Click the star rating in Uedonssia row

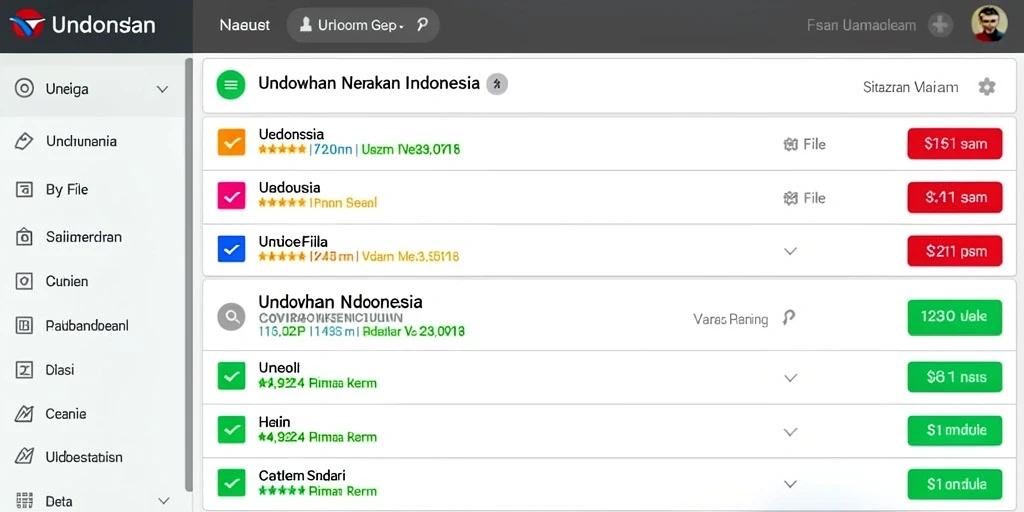(x=282, y=150)
